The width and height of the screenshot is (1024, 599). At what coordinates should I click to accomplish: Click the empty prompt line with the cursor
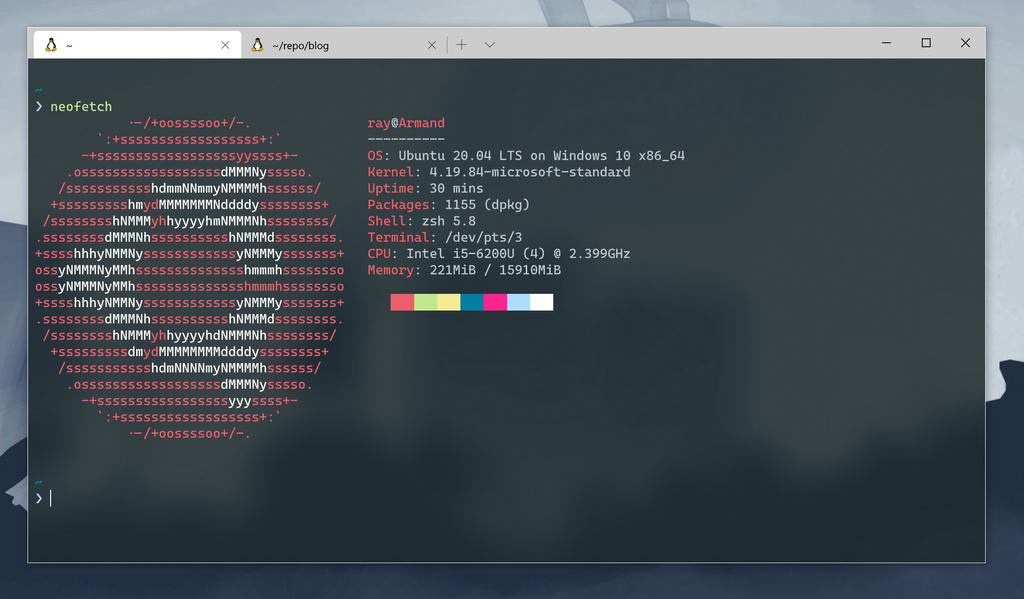(44, 498)
